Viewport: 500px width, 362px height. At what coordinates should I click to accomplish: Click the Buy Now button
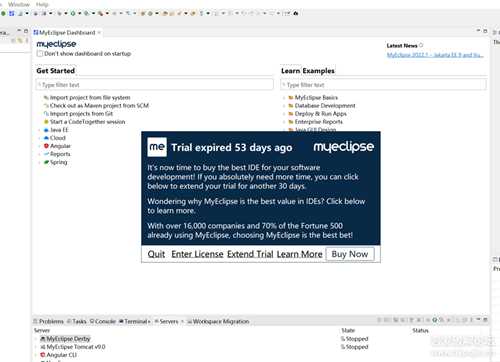[350, 254]
